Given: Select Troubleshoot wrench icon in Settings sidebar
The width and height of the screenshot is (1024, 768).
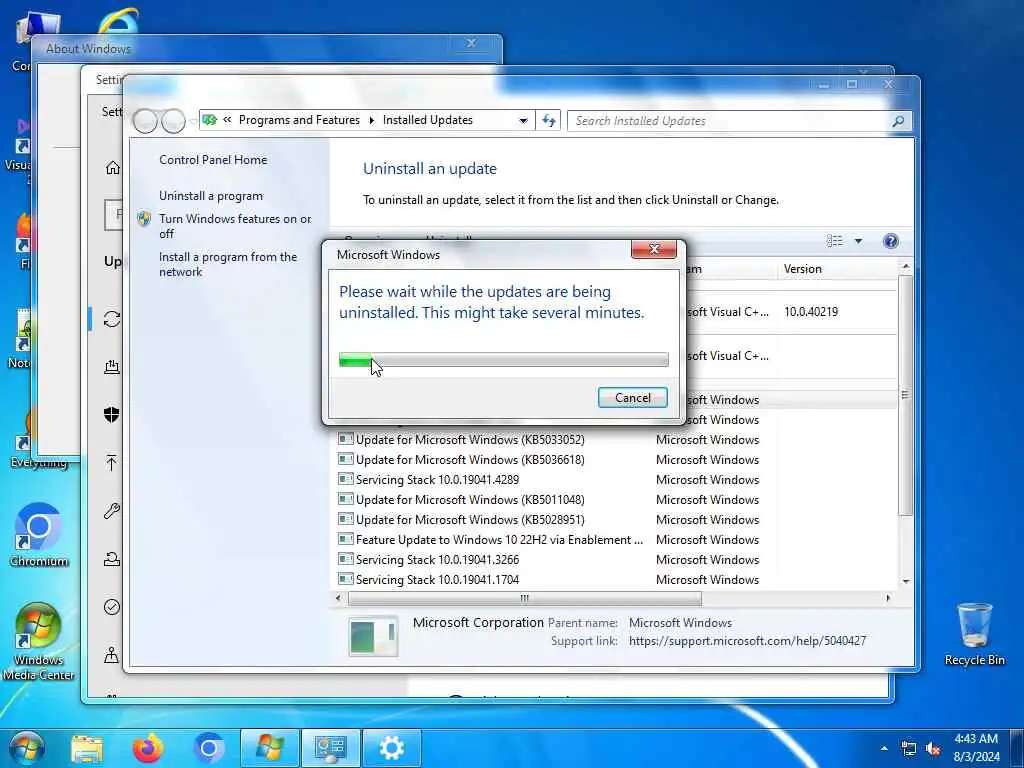Looking at the screenshot, I should click(112, 511).
